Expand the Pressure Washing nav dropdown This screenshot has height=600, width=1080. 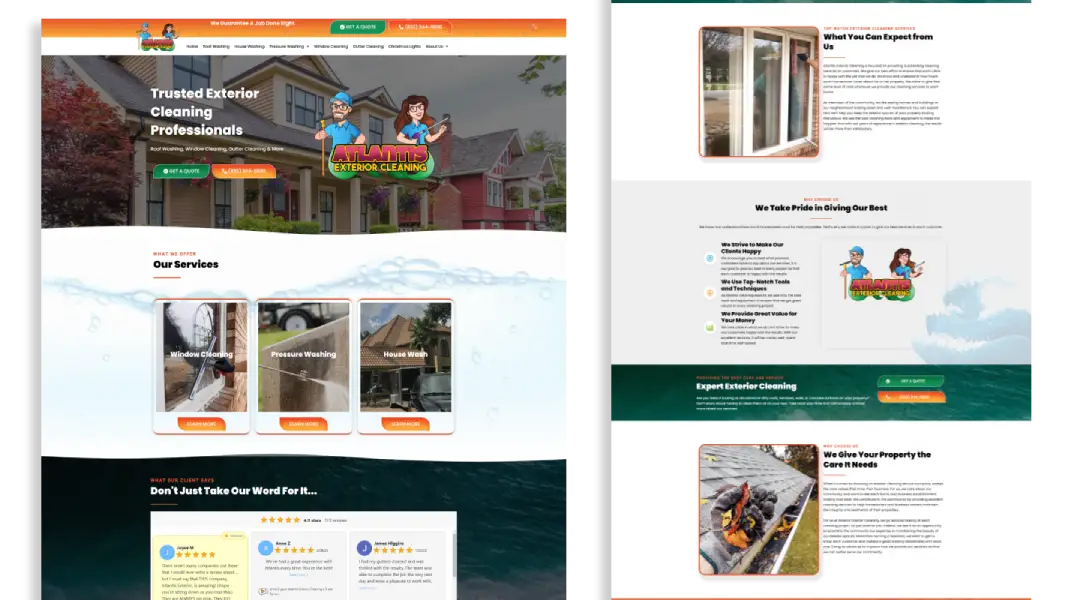point(289,46)
